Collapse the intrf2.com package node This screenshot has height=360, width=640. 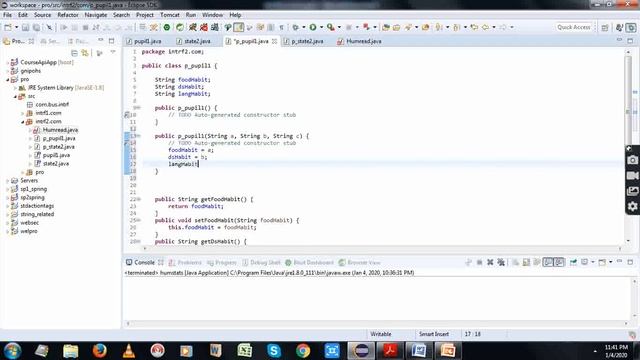pyautogui.click(x=22, y=122)
